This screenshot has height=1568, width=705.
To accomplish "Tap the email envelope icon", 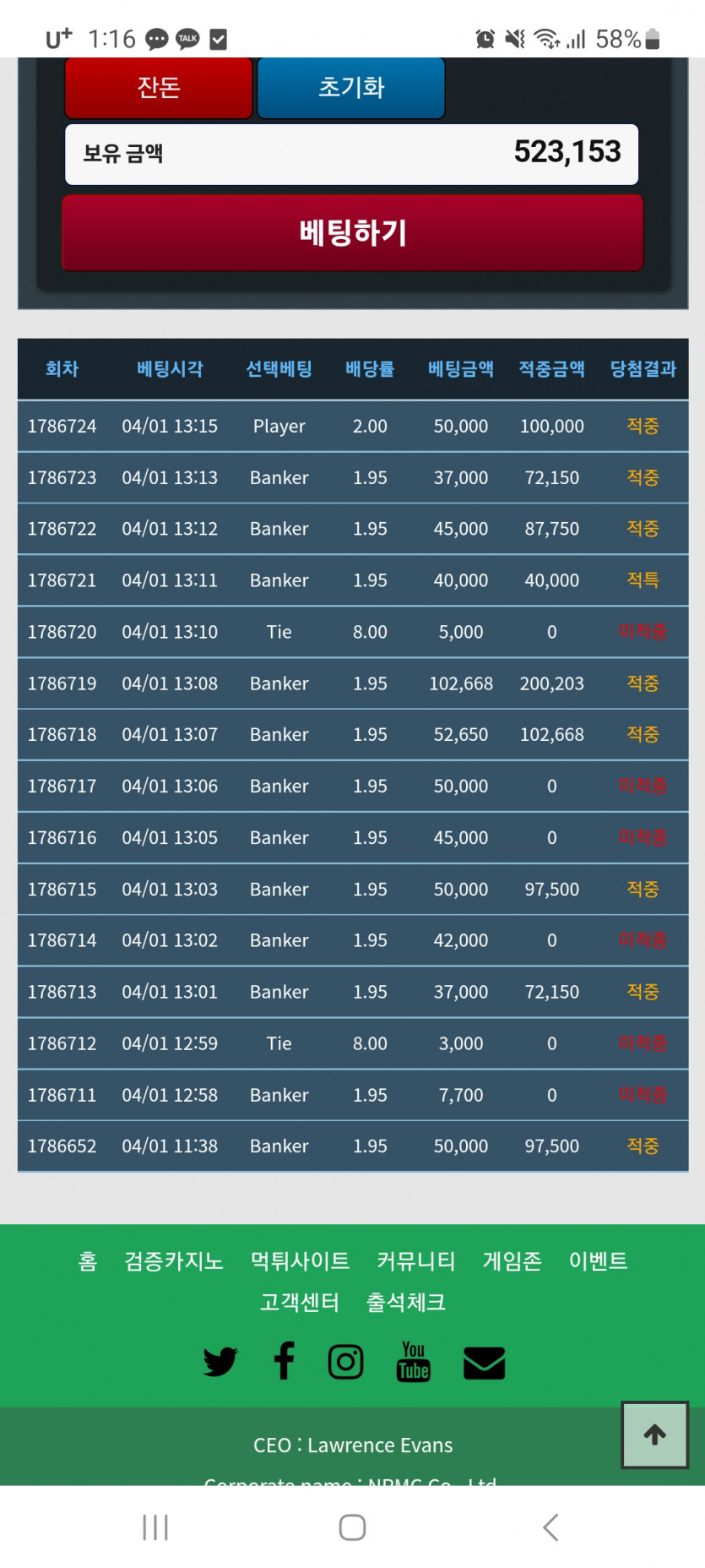I will (x=485, y=1363).
